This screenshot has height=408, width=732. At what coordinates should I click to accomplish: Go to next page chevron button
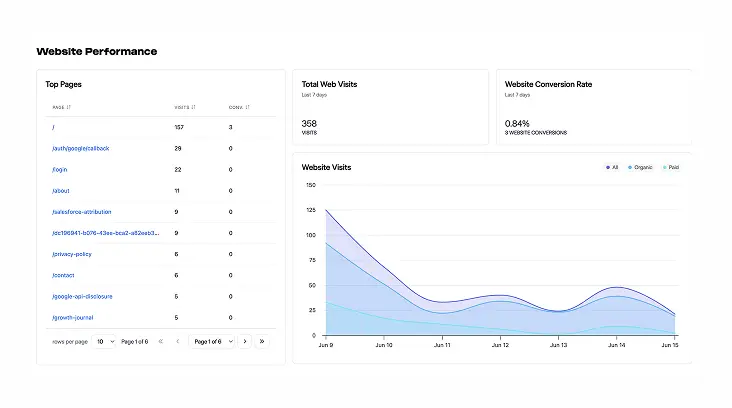(x=245, y=342)
